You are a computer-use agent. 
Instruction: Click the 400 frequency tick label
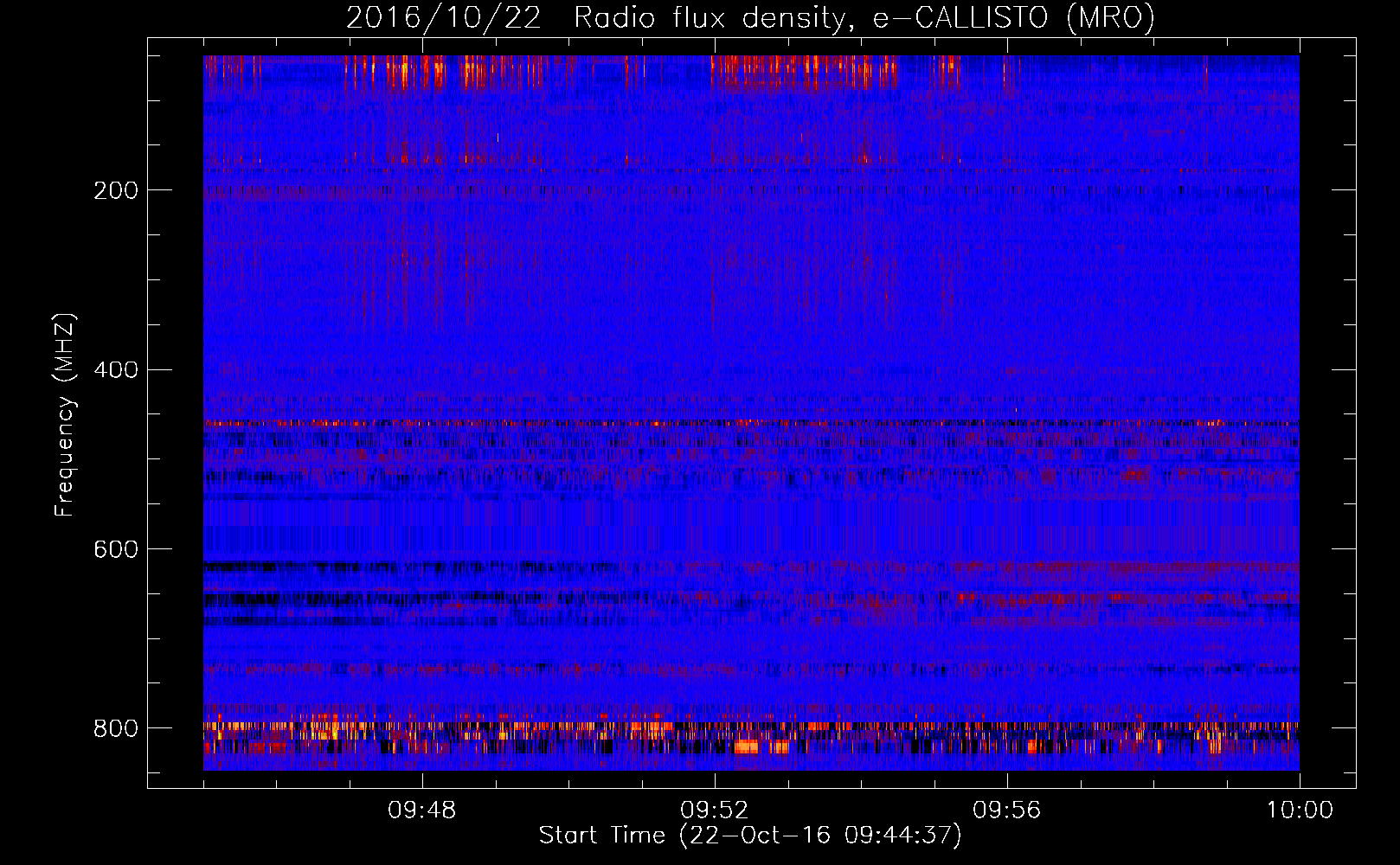(x=116, y=370)
